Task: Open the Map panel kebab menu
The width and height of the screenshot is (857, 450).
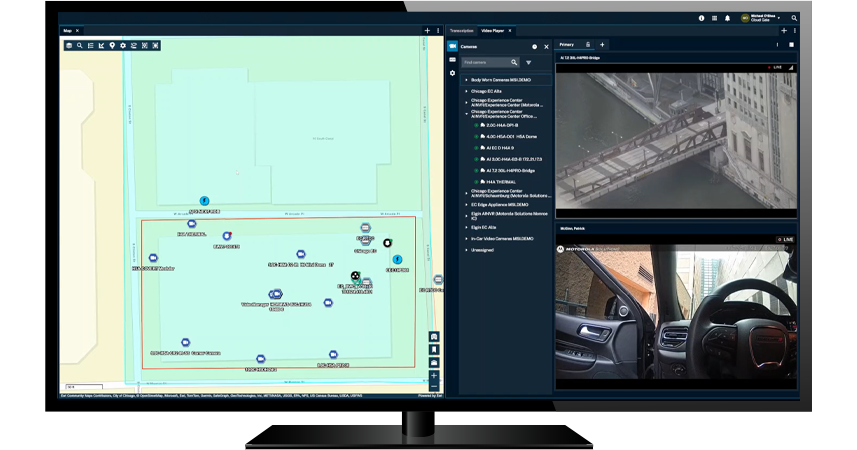Action: point(438,31)
